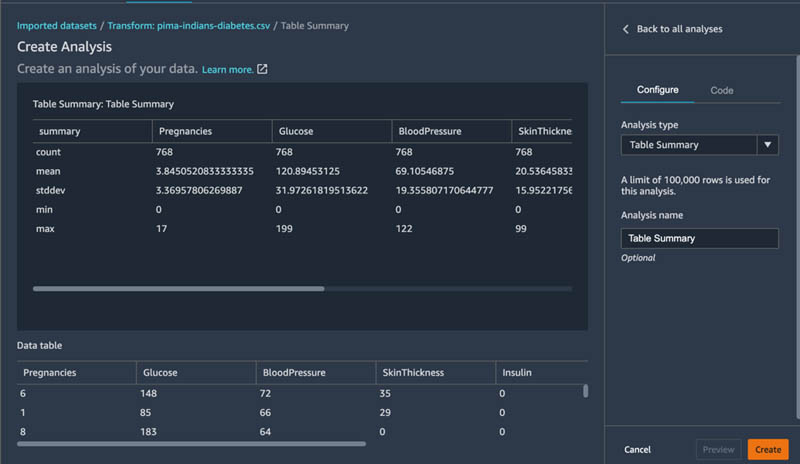Click the truncated SkinThickness summary header
This screenshot has width=800, height=464.
click(544, 131)
